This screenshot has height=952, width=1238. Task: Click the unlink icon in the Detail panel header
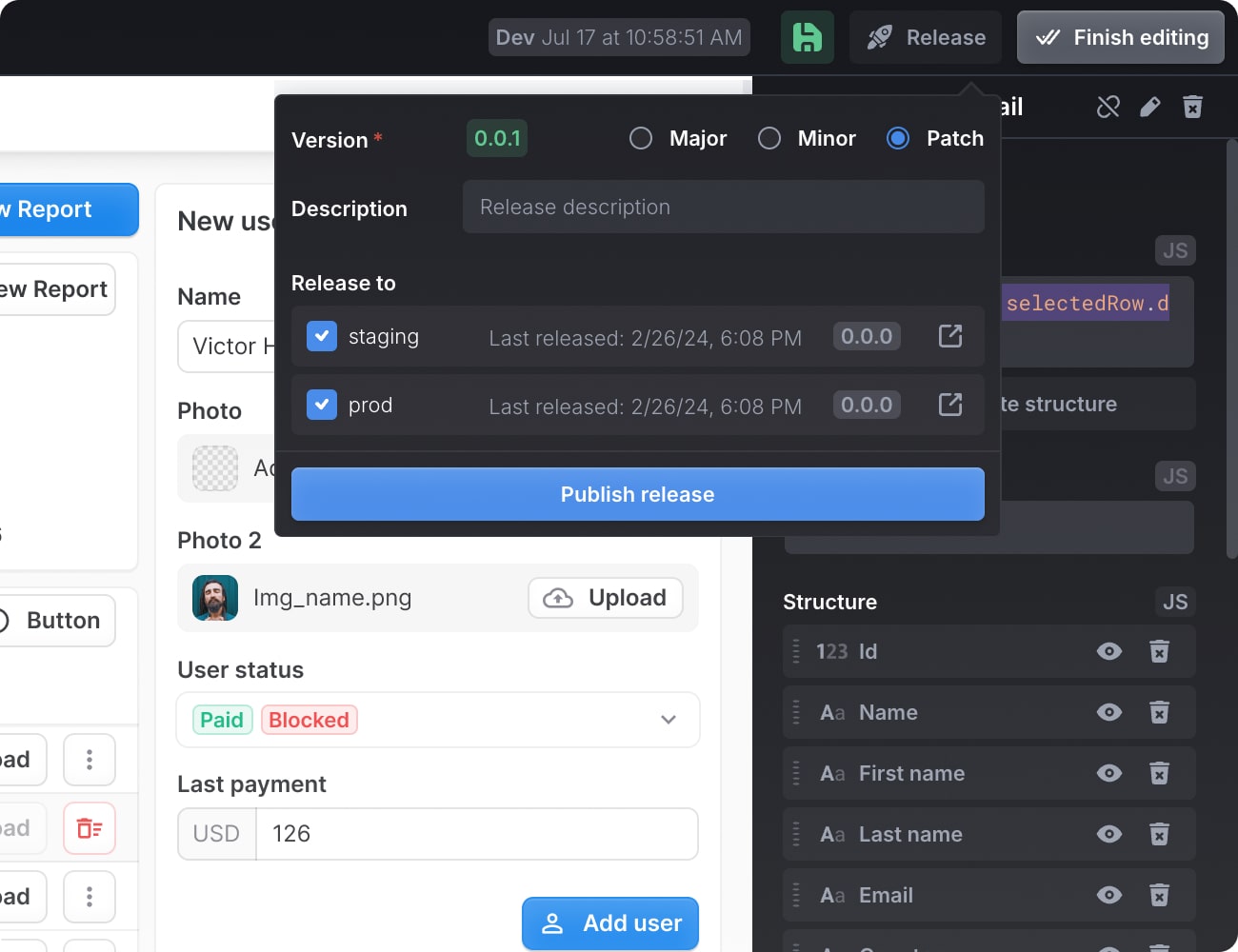point(1108,107)
